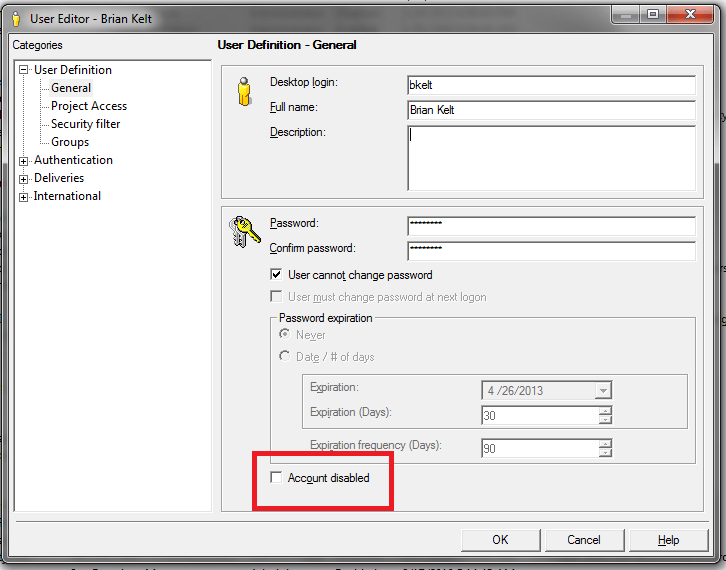
Task: Select Date / # of days radio button
Action: [x=284, y=356]
